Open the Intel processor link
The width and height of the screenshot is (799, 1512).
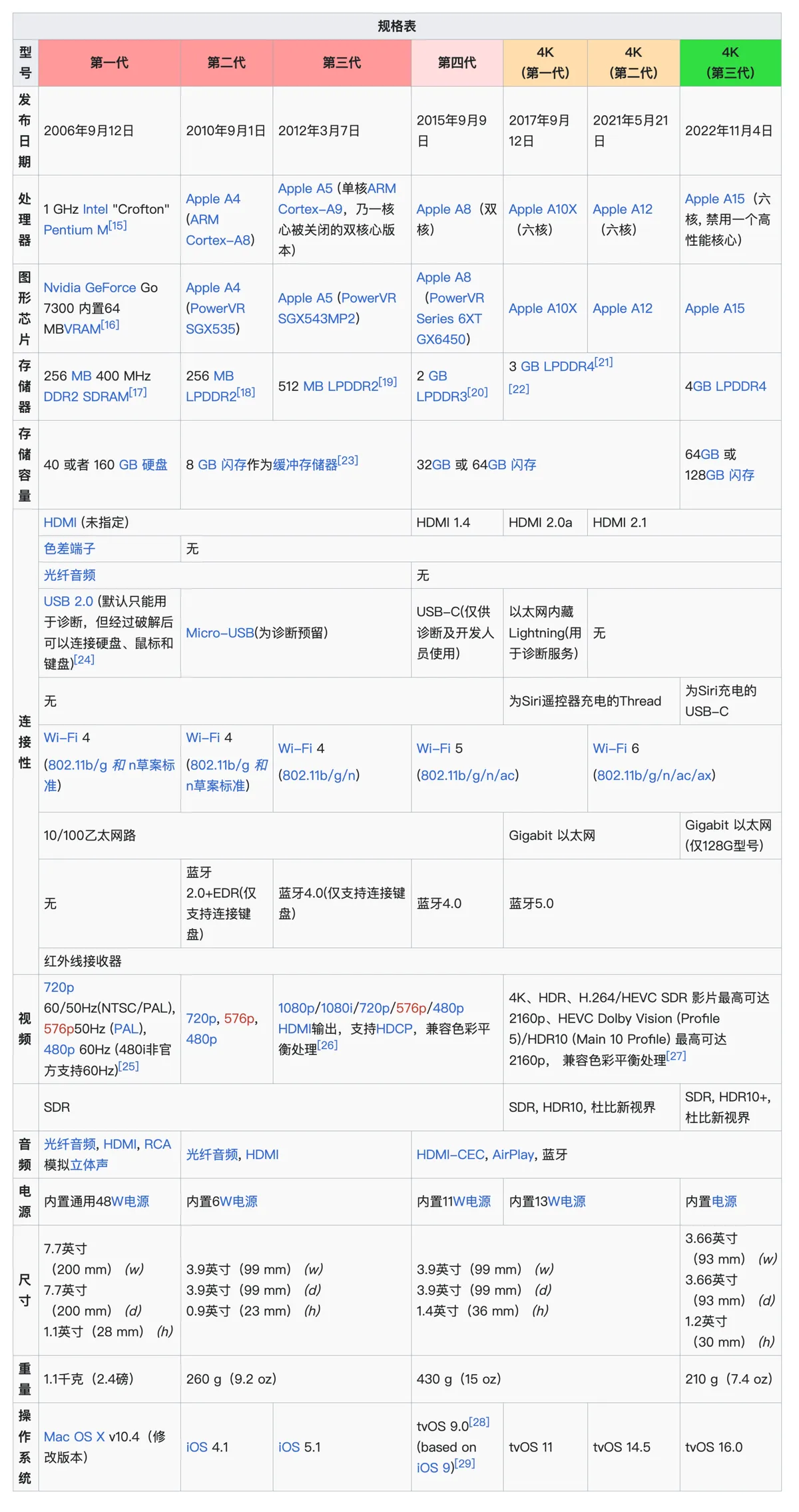tap(95, 209)
